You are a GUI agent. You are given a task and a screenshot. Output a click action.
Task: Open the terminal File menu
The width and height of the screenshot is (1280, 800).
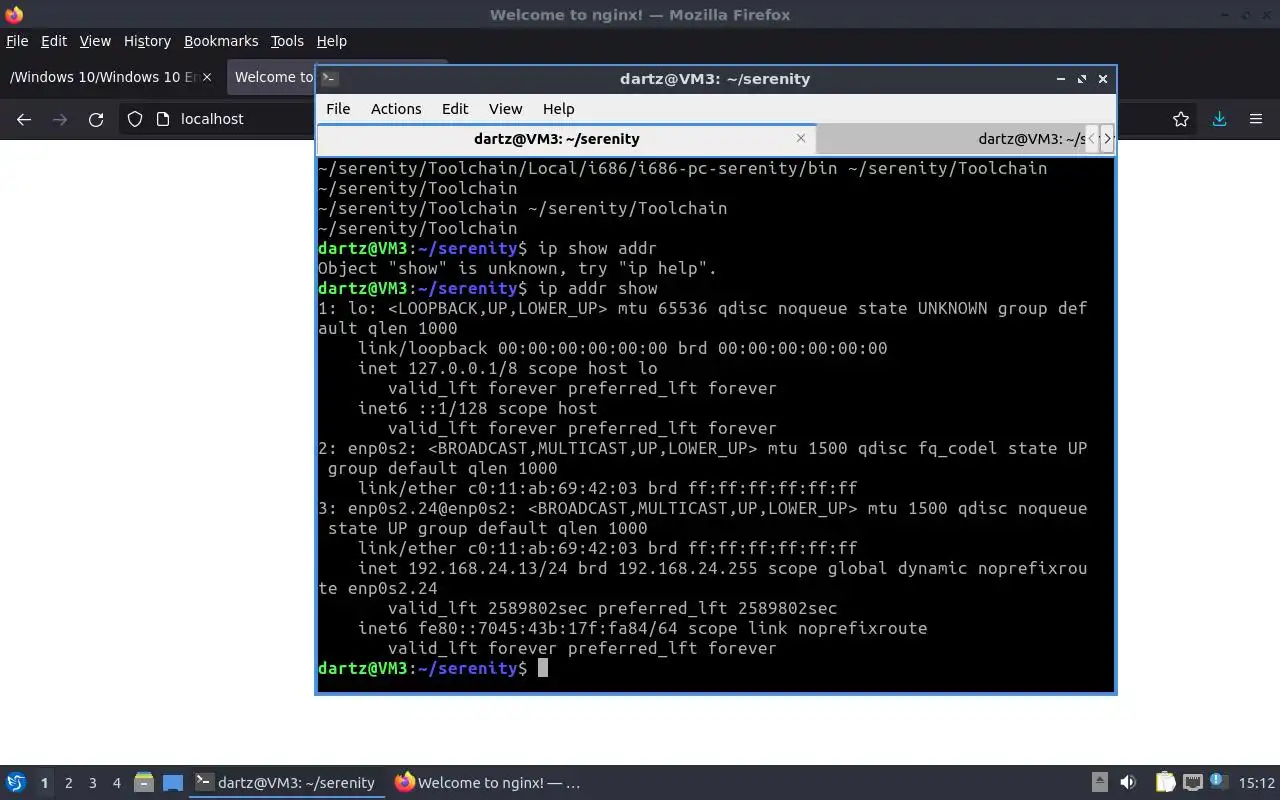tap(338, 109)
